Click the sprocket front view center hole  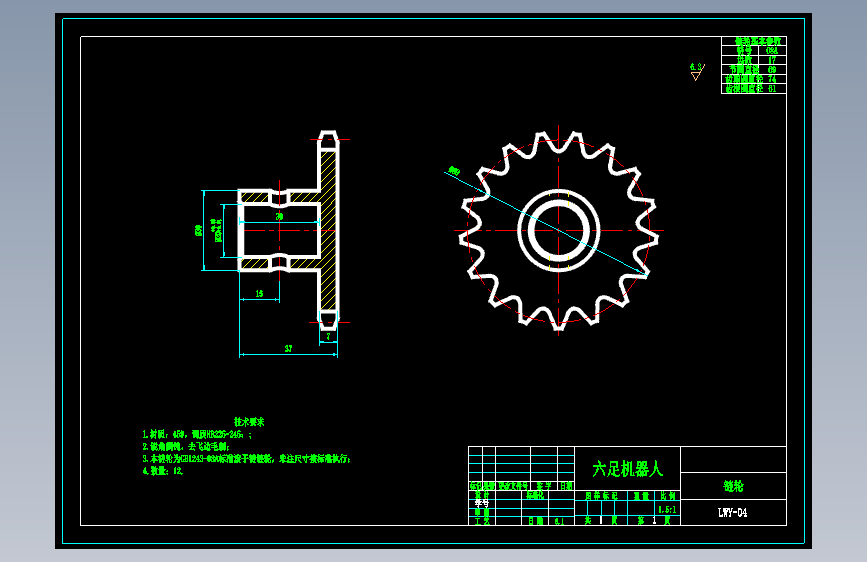(x=558, y=230)
